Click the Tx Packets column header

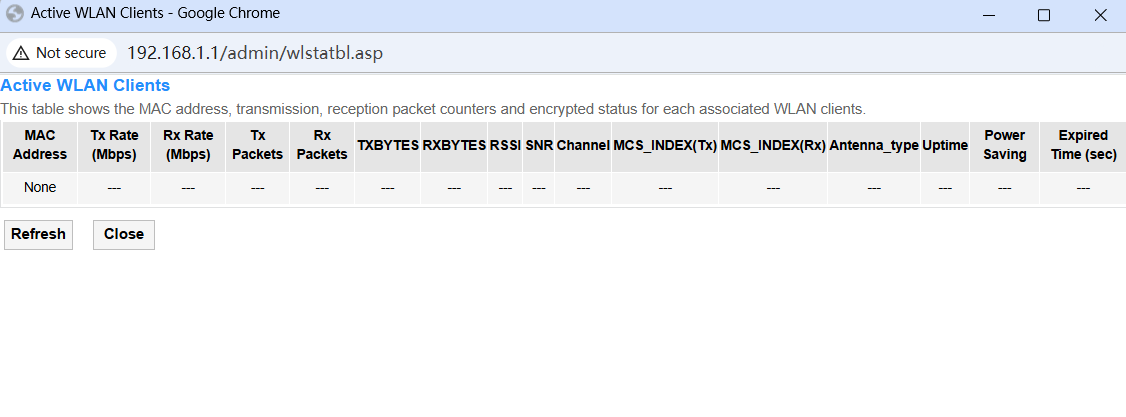click(x=258, y=145)
